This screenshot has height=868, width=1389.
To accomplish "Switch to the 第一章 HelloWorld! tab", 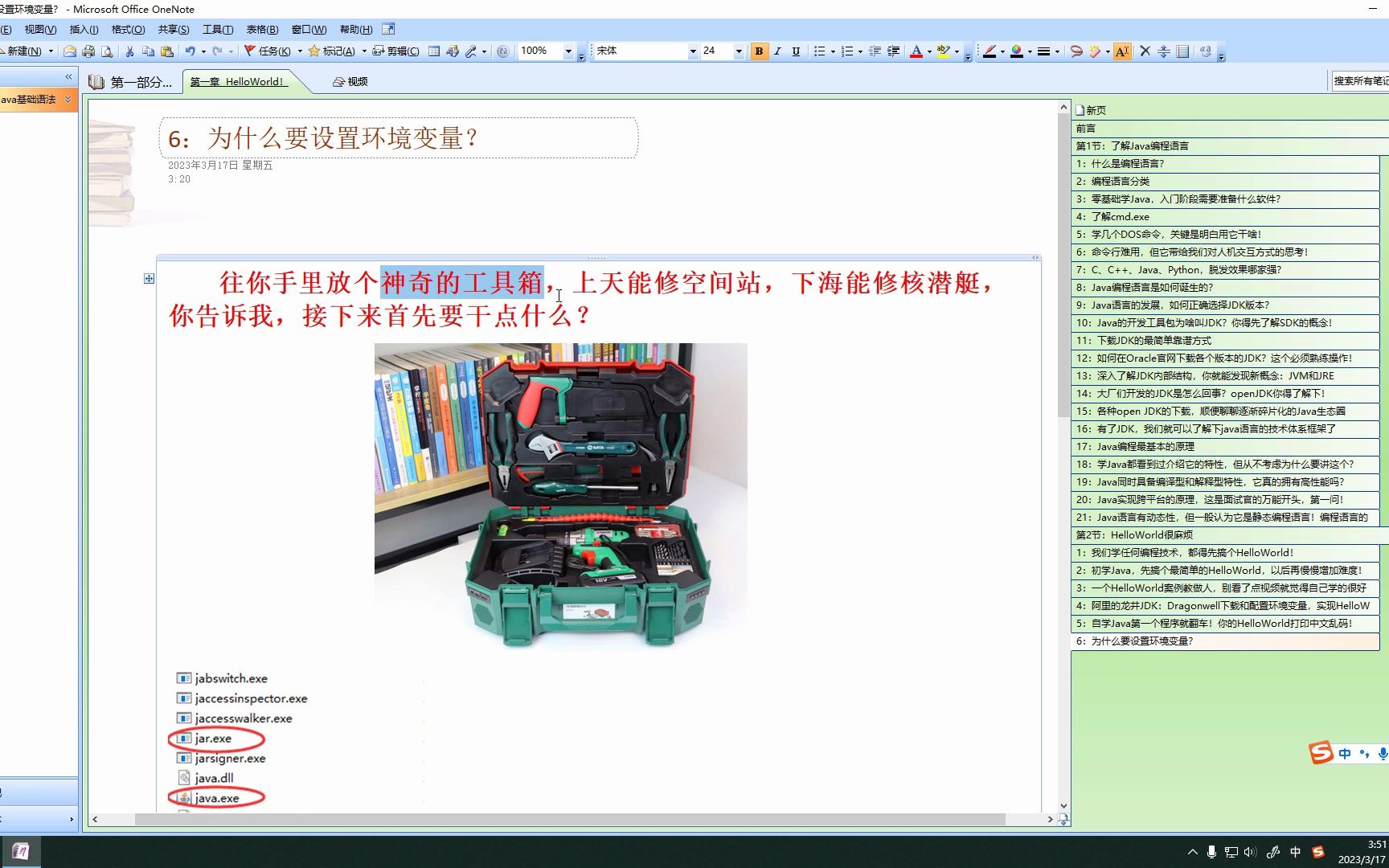I will coord(237,80).
